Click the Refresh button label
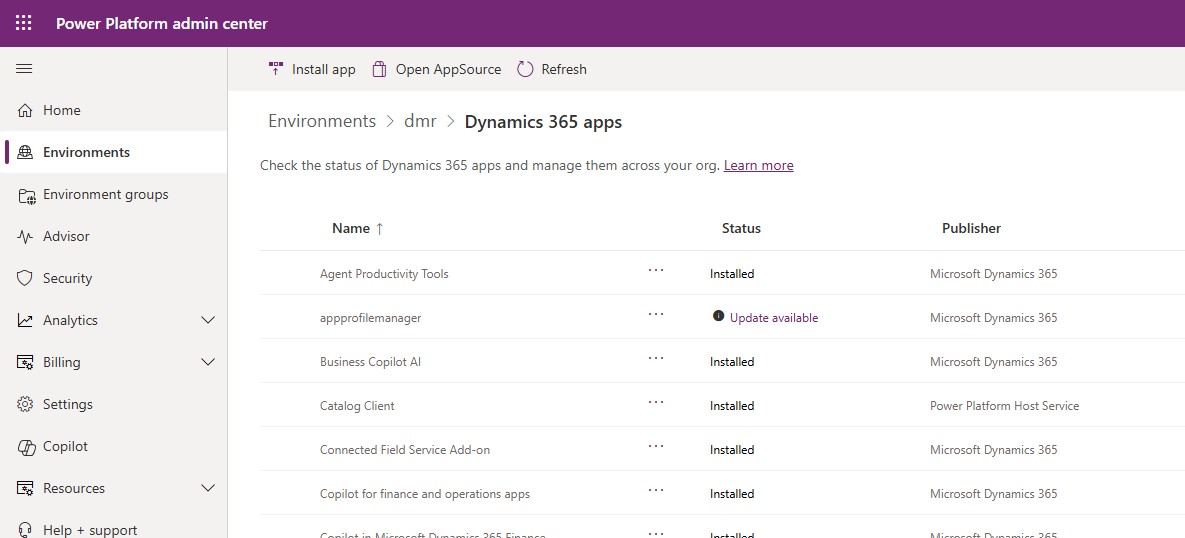The width and height of the screenshot is (1185, 538). click(x=564, y=70)
